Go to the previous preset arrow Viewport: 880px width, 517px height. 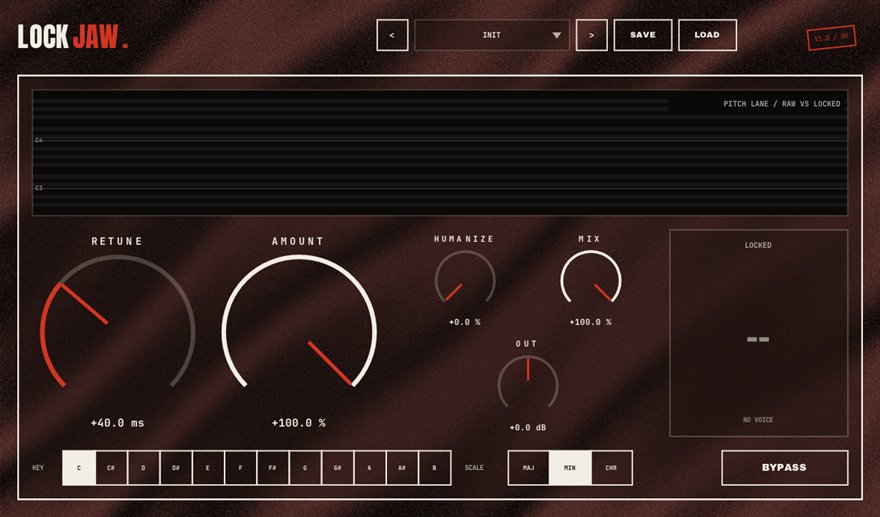(x=392, y=35)
